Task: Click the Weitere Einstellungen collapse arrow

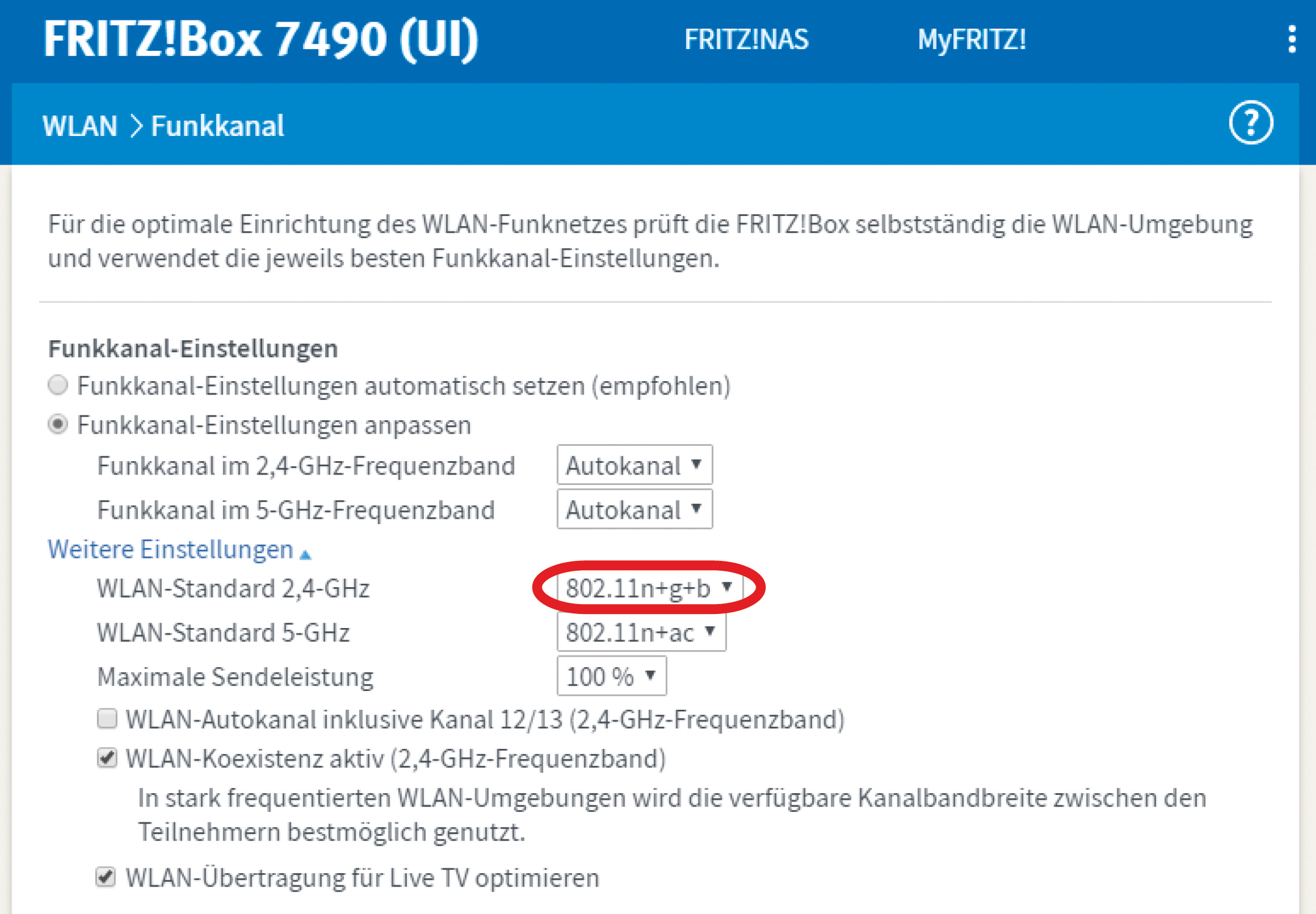Action: click(x=305, y=553)
